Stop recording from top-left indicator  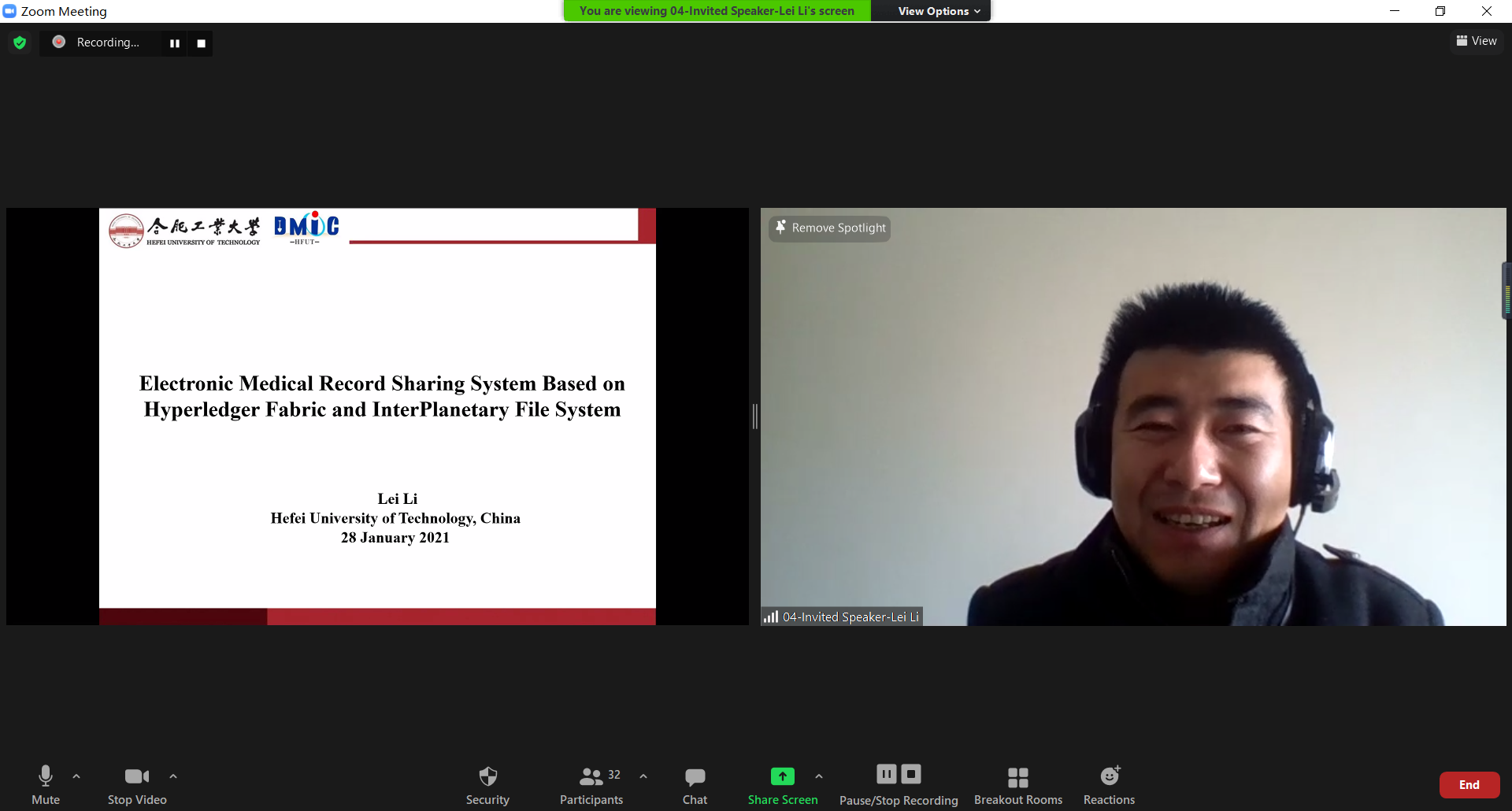tap(201, 43)
